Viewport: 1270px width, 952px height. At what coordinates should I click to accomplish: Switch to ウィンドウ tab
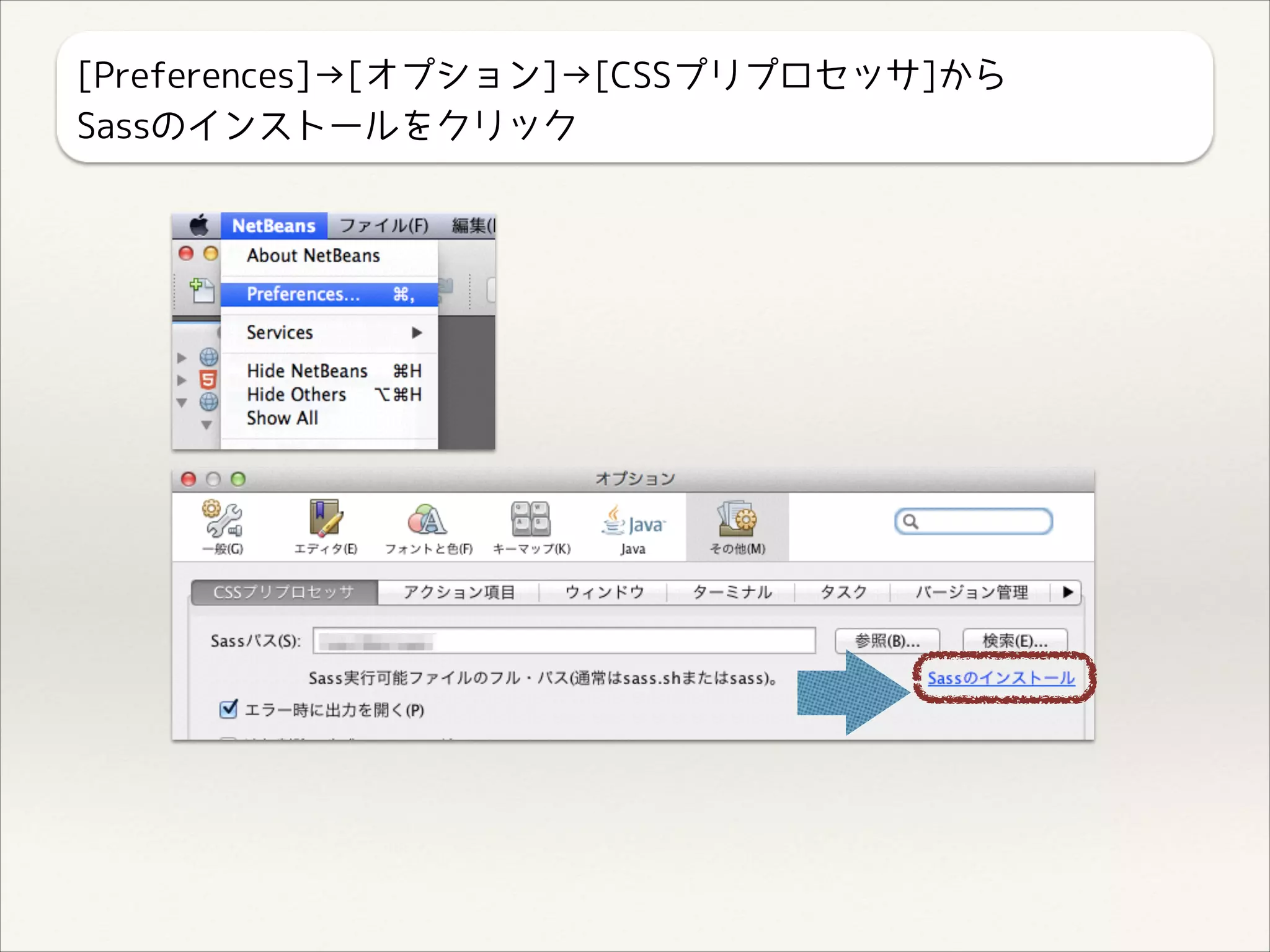tap(604, 593)
